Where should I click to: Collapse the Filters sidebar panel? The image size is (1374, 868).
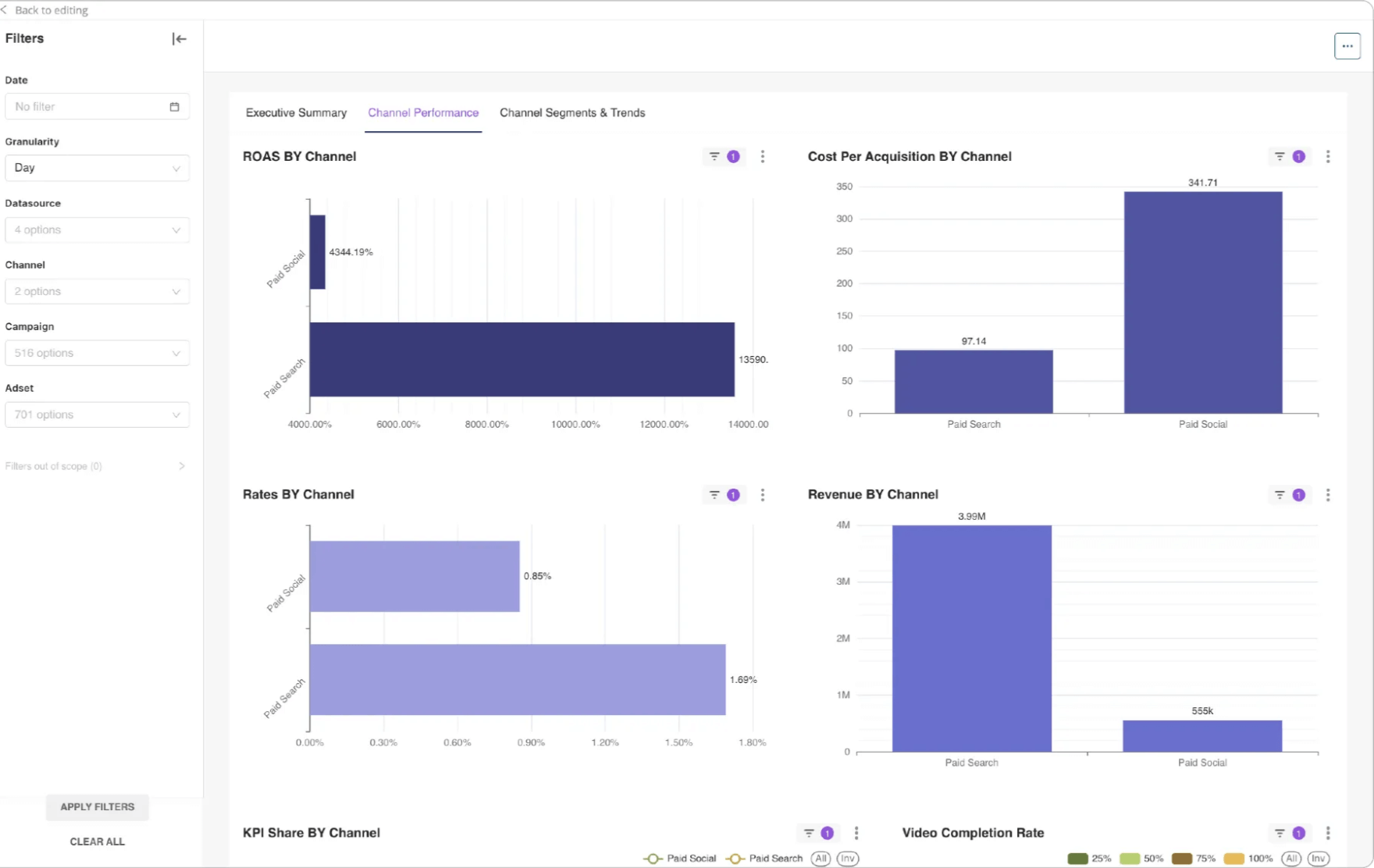179,39
